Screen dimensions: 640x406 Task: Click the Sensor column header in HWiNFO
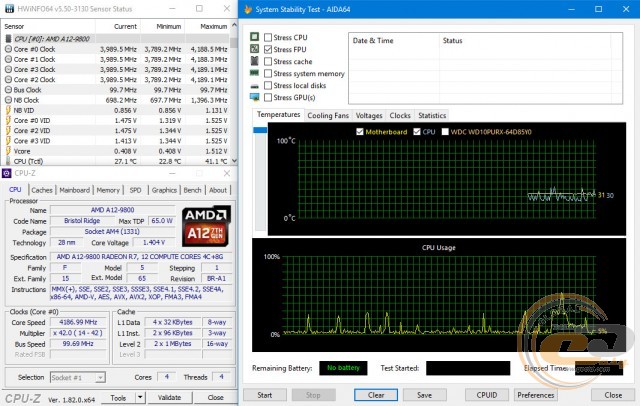[x=48, y=27]
